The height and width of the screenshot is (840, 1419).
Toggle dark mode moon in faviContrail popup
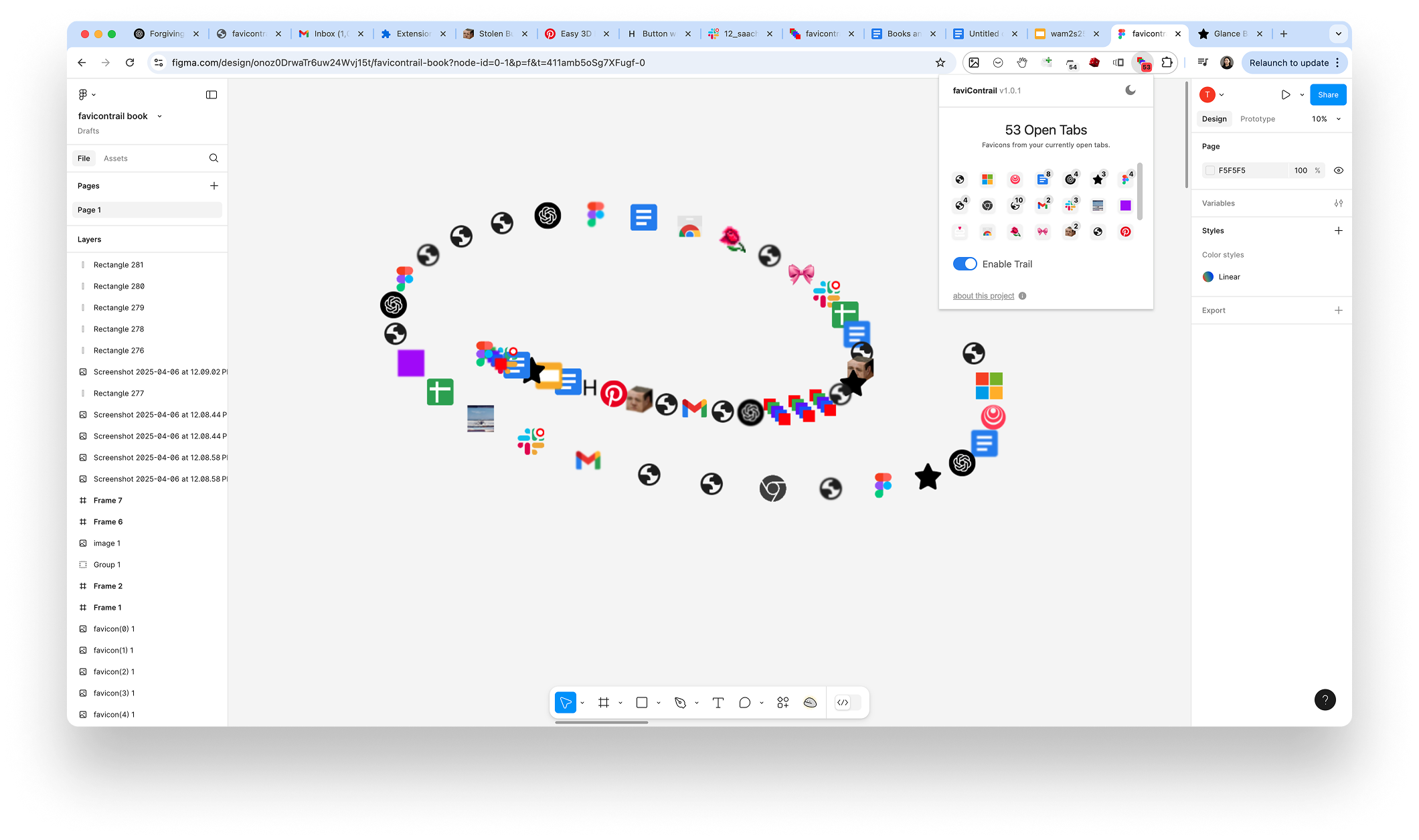point(1131,90)
